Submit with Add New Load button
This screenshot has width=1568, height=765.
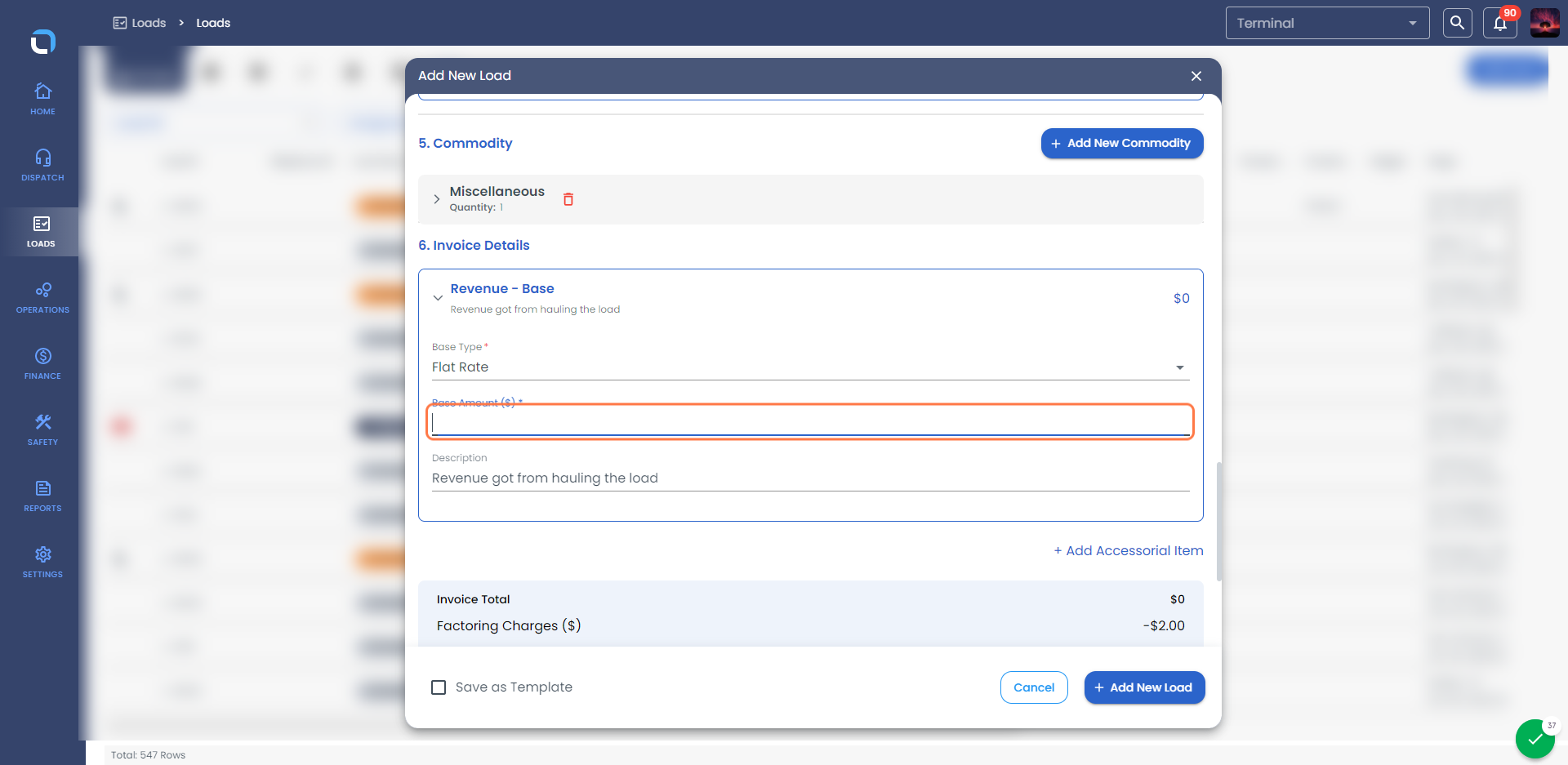(1144, 687)
